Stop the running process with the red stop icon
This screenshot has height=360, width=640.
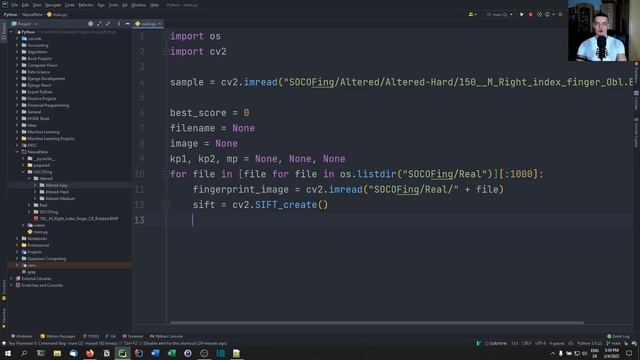(x=531, y=14)
